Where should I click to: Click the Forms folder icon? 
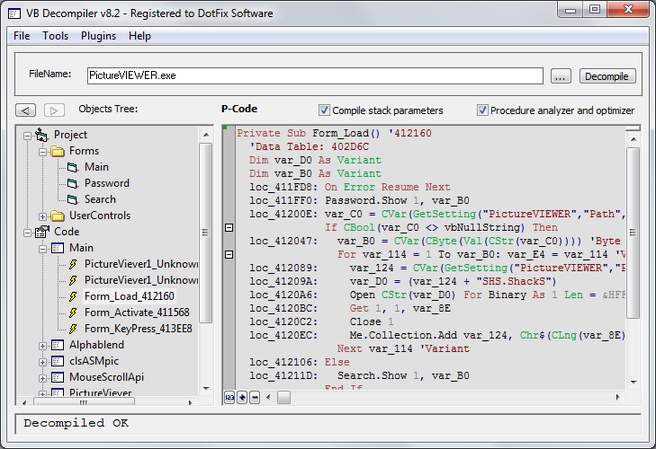(x=57, y=151)
